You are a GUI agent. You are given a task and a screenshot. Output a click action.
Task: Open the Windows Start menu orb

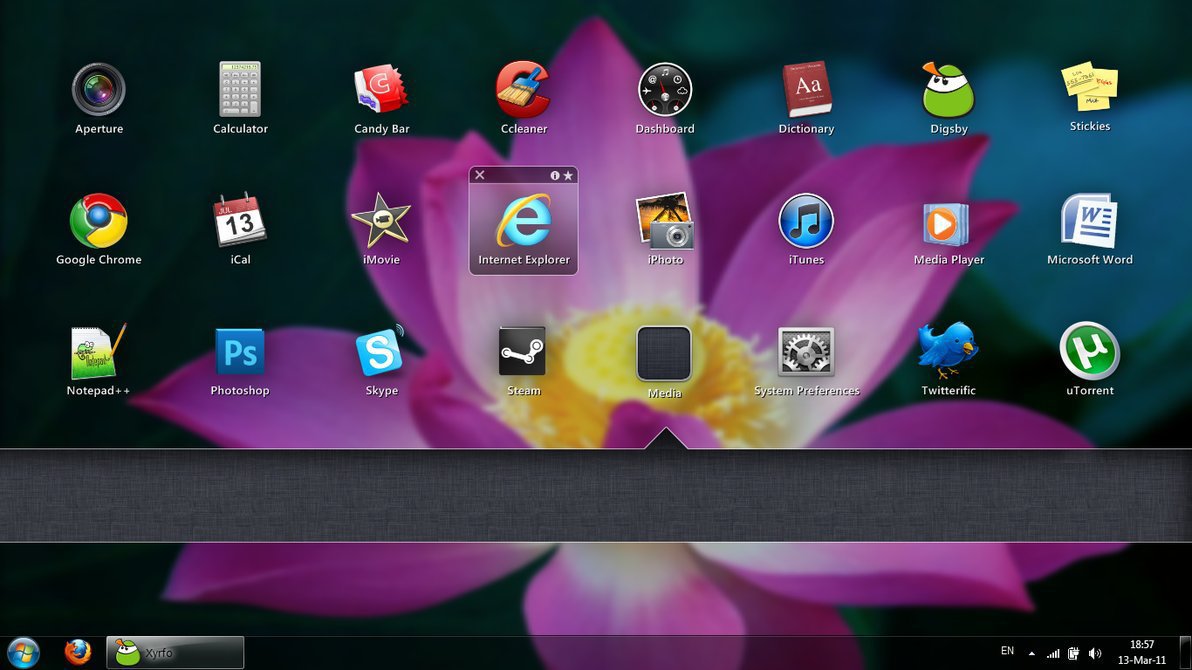point(24,653)
